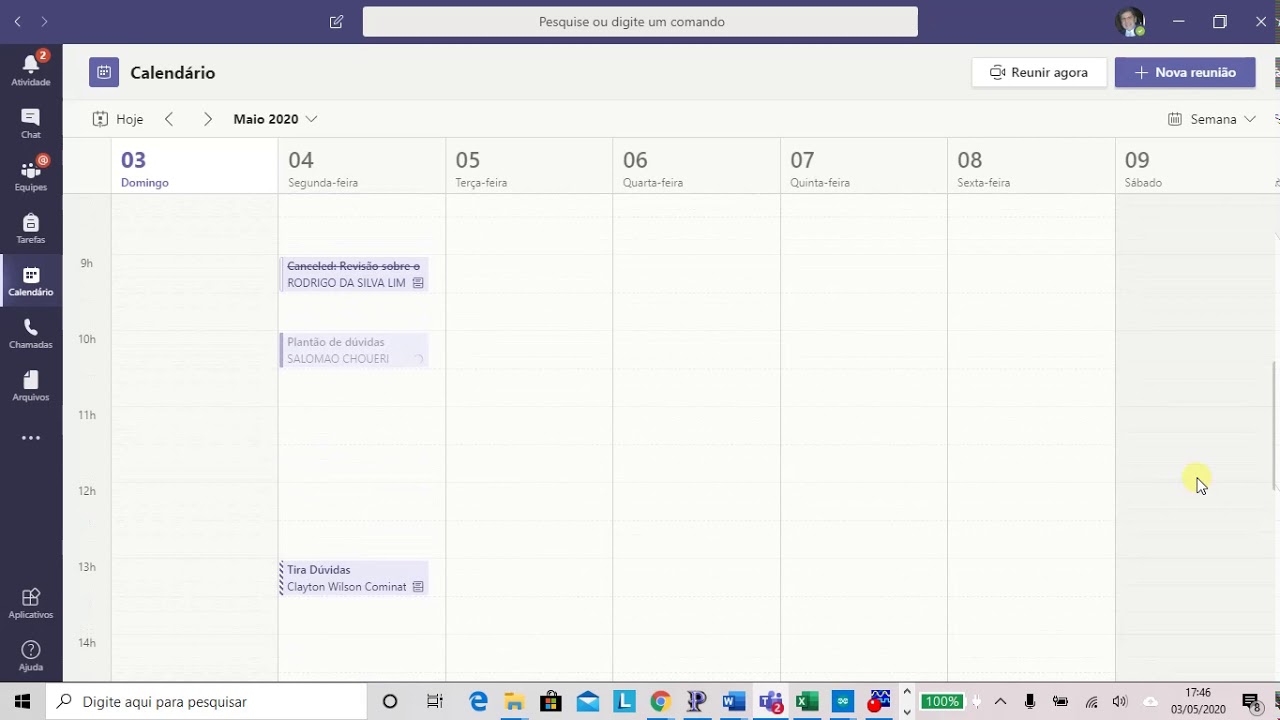Launch Google Chrome from the taskbar
This screenshot has width=1280, height=720.
pos(660,702)
